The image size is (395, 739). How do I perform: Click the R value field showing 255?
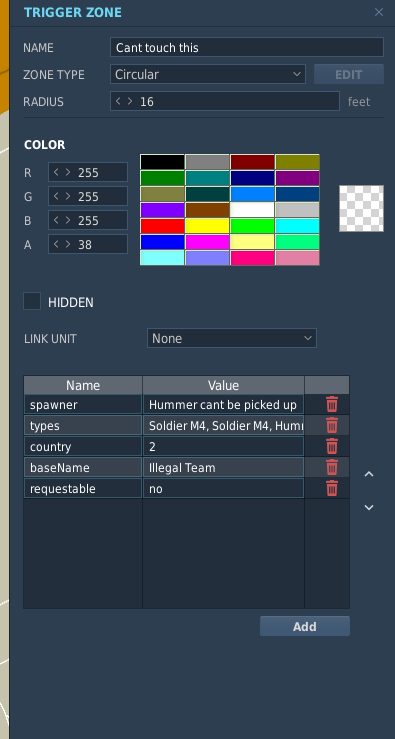point(88,172)
